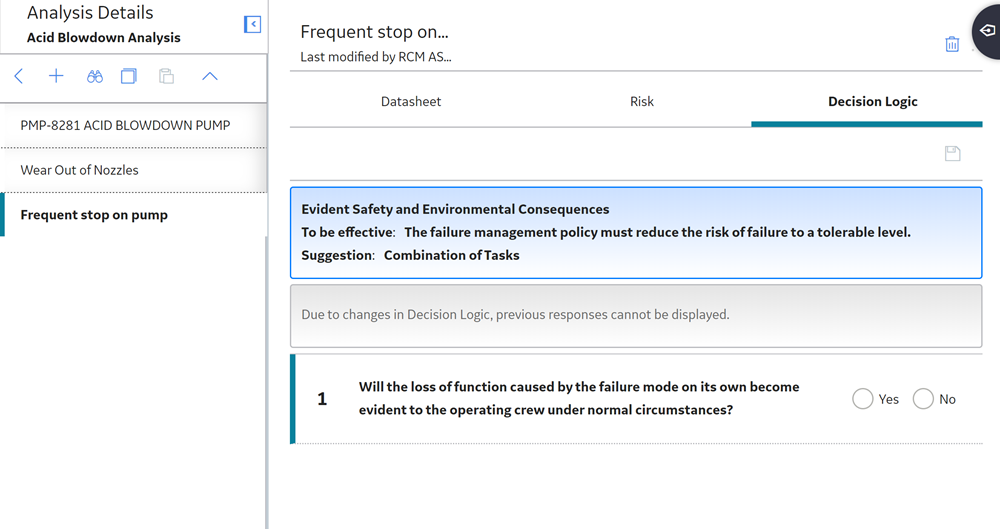Collapse toolbar with up chevron
The image size is (1000, 529).
click(210, 77)
